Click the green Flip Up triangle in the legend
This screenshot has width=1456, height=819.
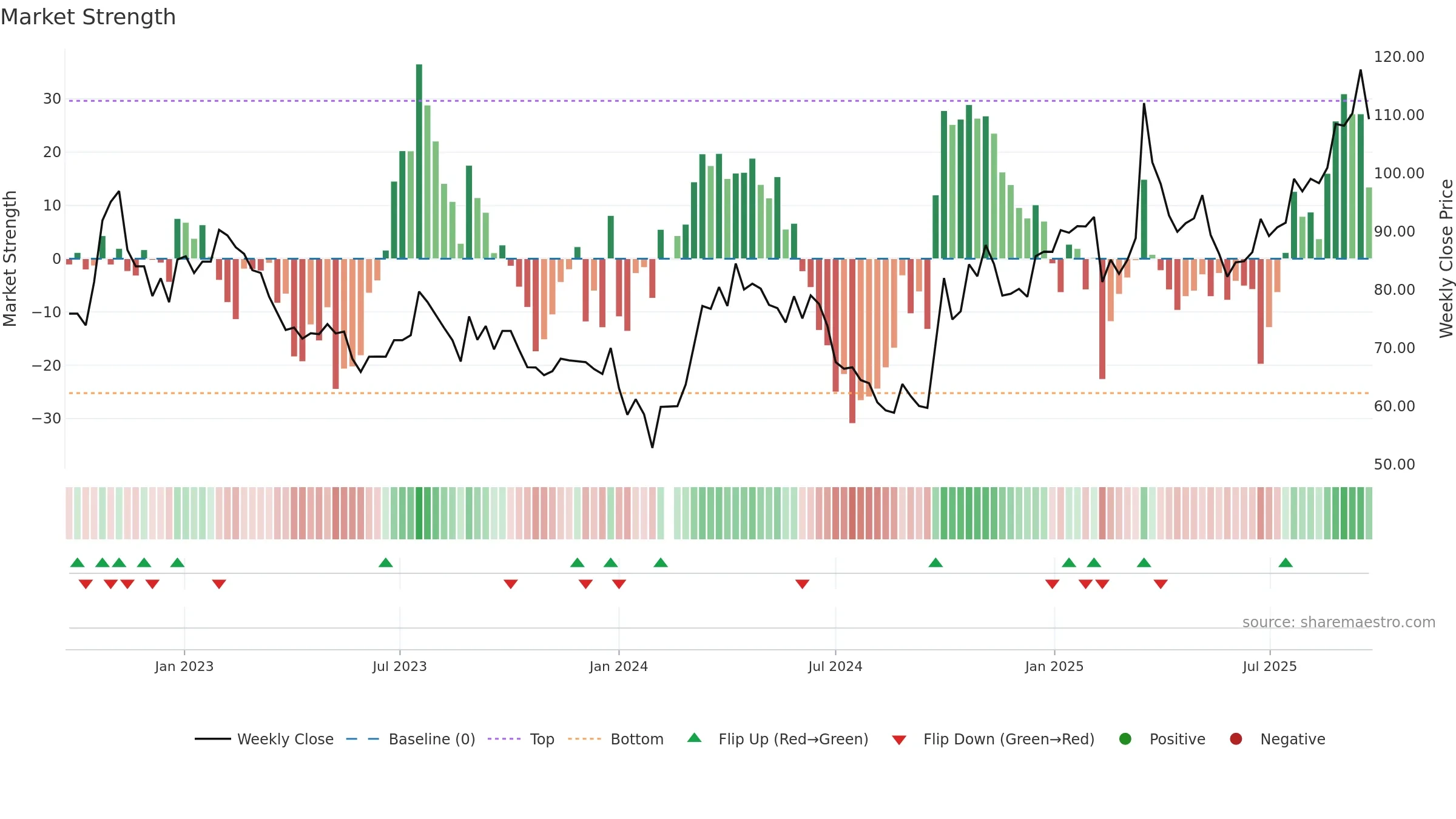point(694,738)
